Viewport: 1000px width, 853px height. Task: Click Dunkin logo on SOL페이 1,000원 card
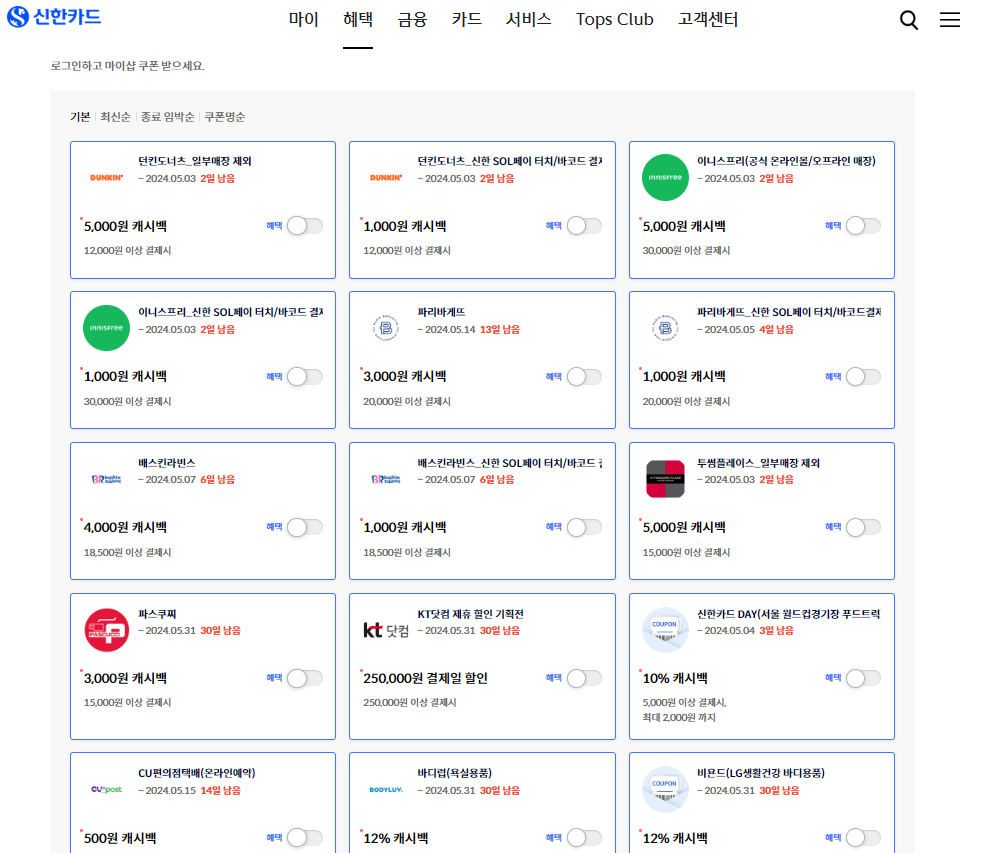click(x=386, y=178)
